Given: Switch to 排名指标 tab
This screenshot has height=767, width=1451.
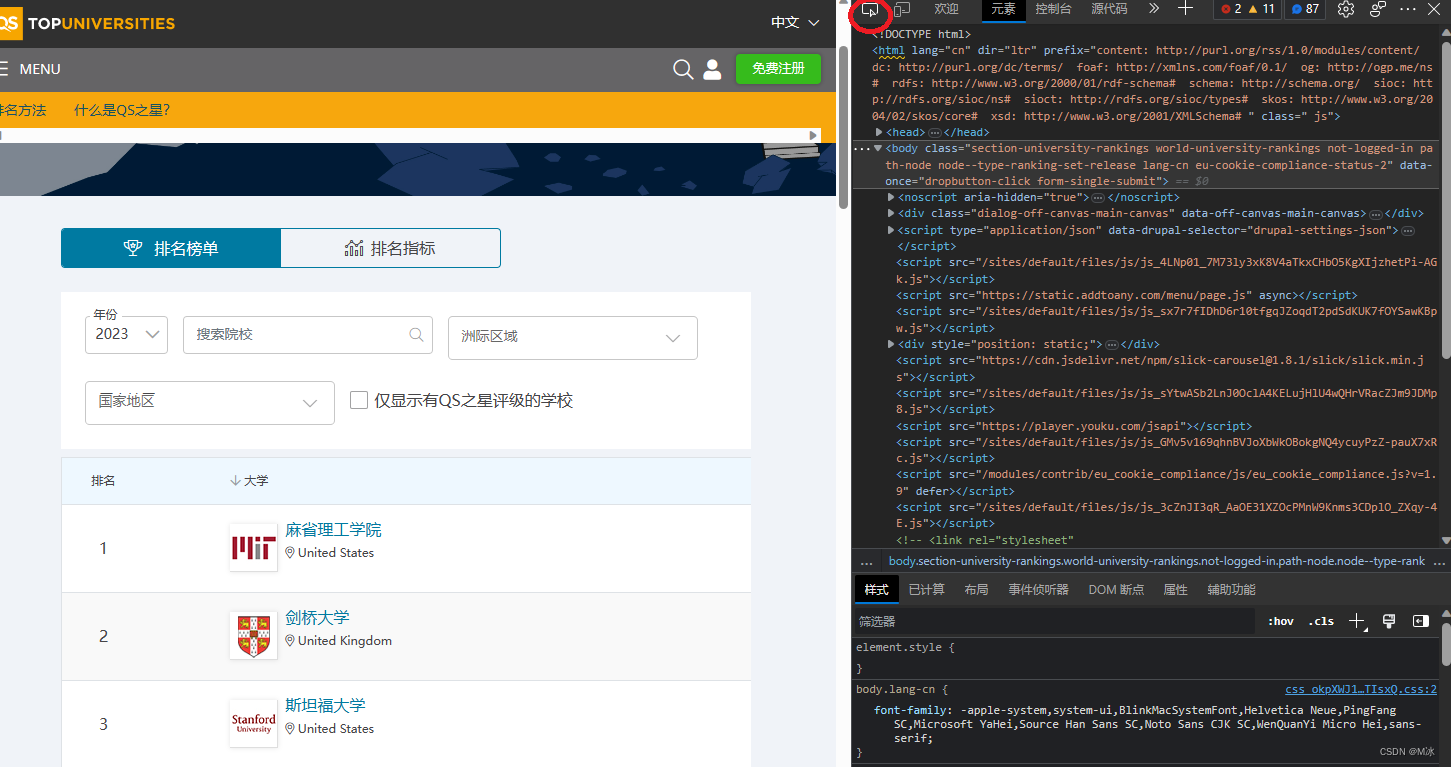Looking at the screenshot, I should coord(390,248).
